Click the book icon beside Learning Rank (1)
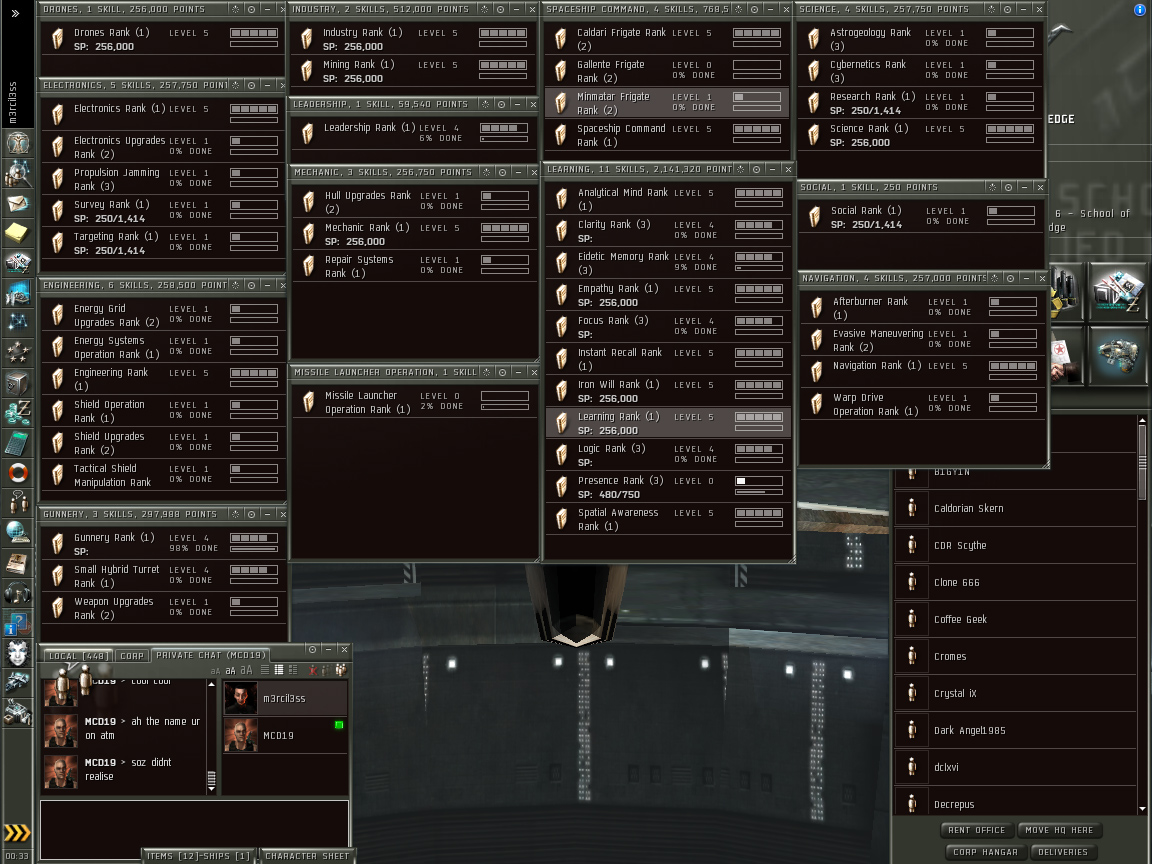The image size is (1152, 864). [x=562, y=422]
